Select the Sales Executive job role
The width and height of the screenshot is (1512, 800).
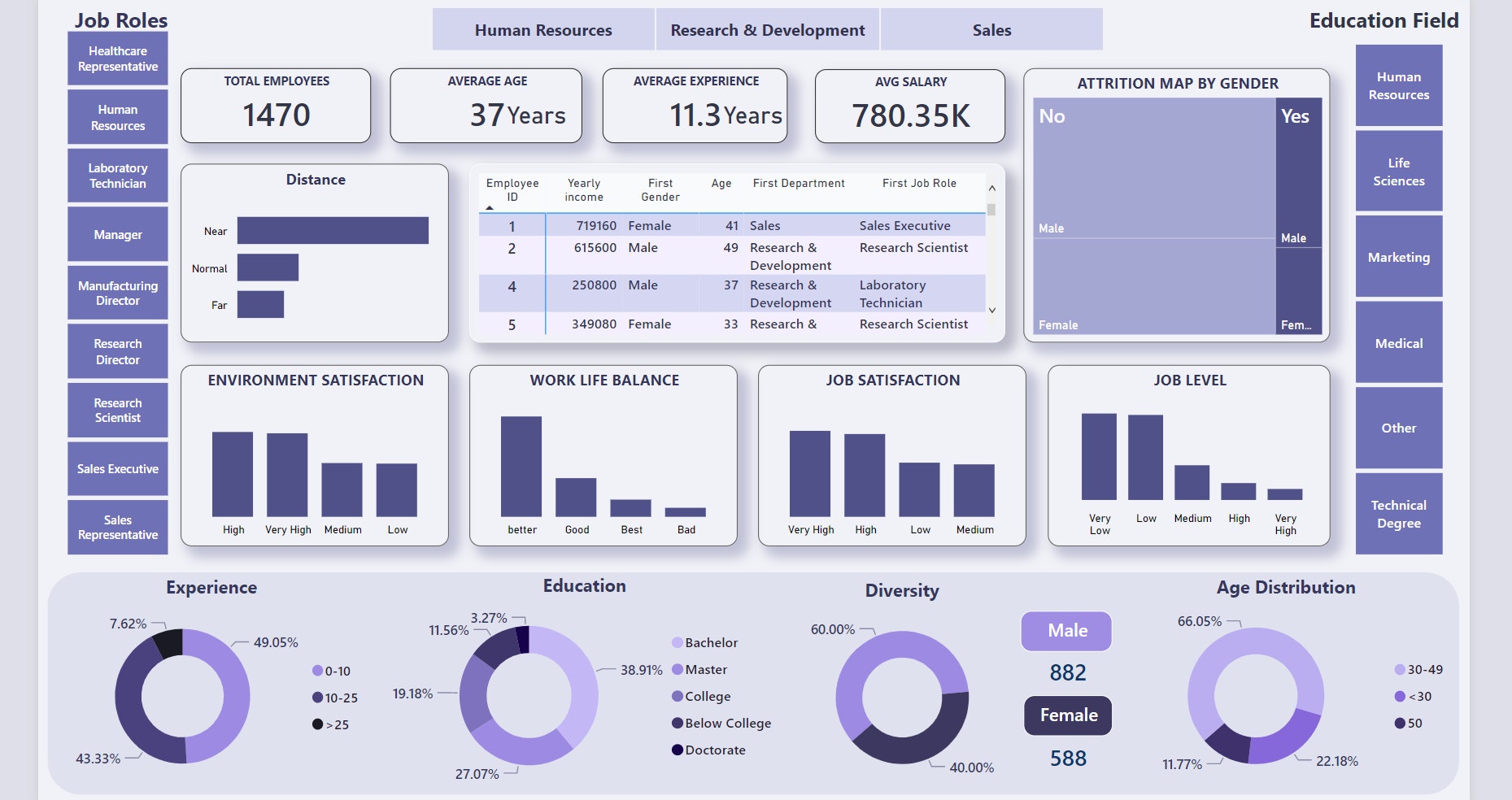click(117, 468)
